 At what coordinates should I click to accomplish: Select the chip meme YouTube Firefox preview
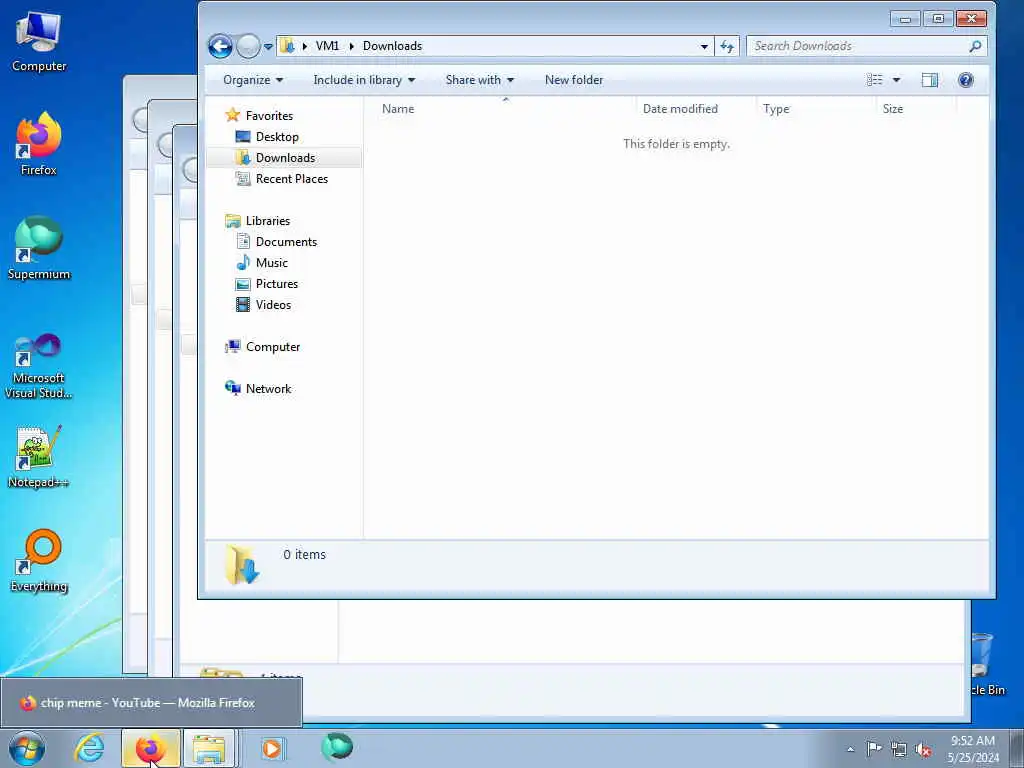tap(151, 703)
